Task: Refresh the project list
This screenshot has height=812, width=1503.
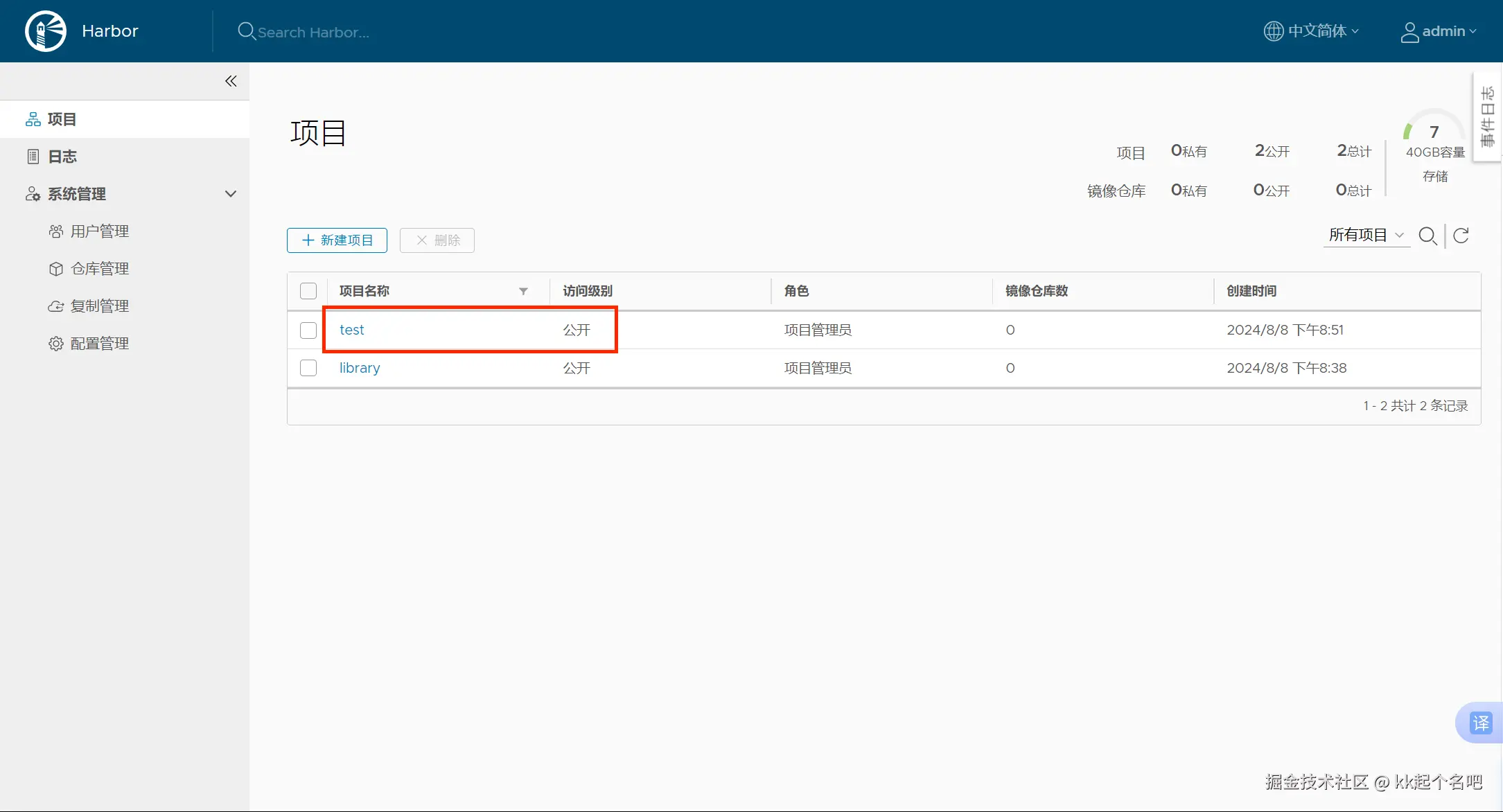Action: point(1461,236)
